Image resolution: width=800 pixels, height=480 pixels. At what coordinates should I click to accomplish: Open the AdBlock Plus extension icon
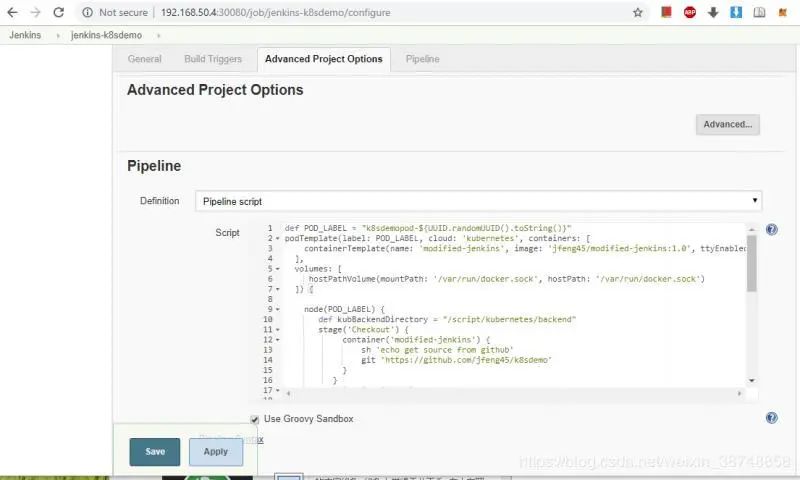click(x=690, y=13)
